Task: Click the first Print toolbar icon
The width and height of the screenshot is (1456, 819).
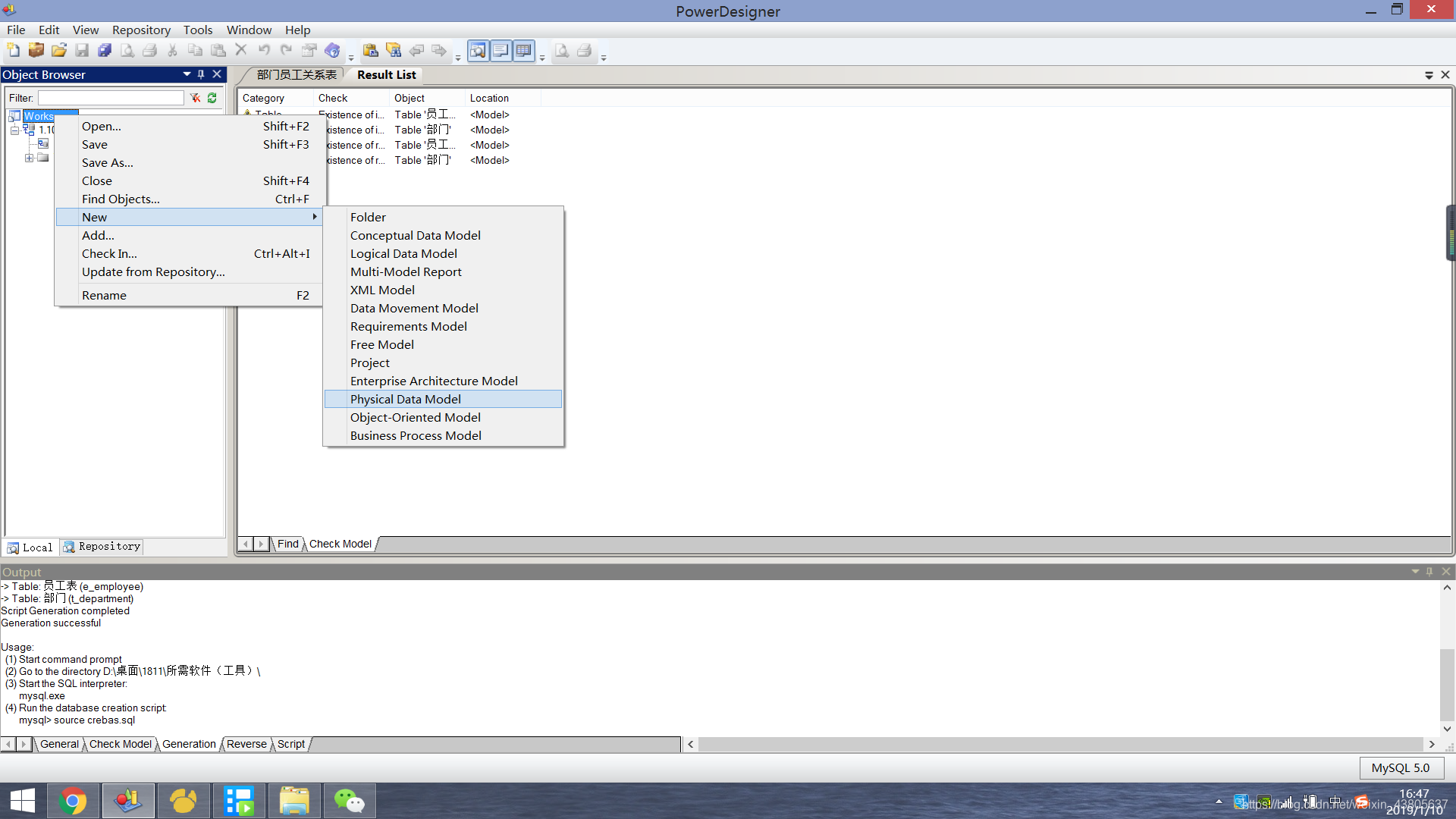Action: click(150, 51)
